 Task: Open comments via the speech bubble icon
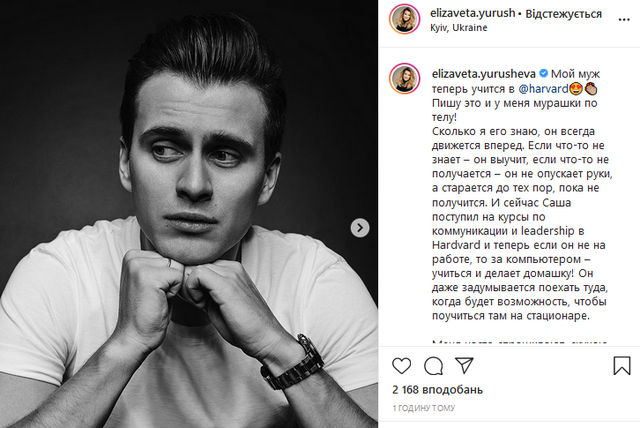tap(433, 366)
